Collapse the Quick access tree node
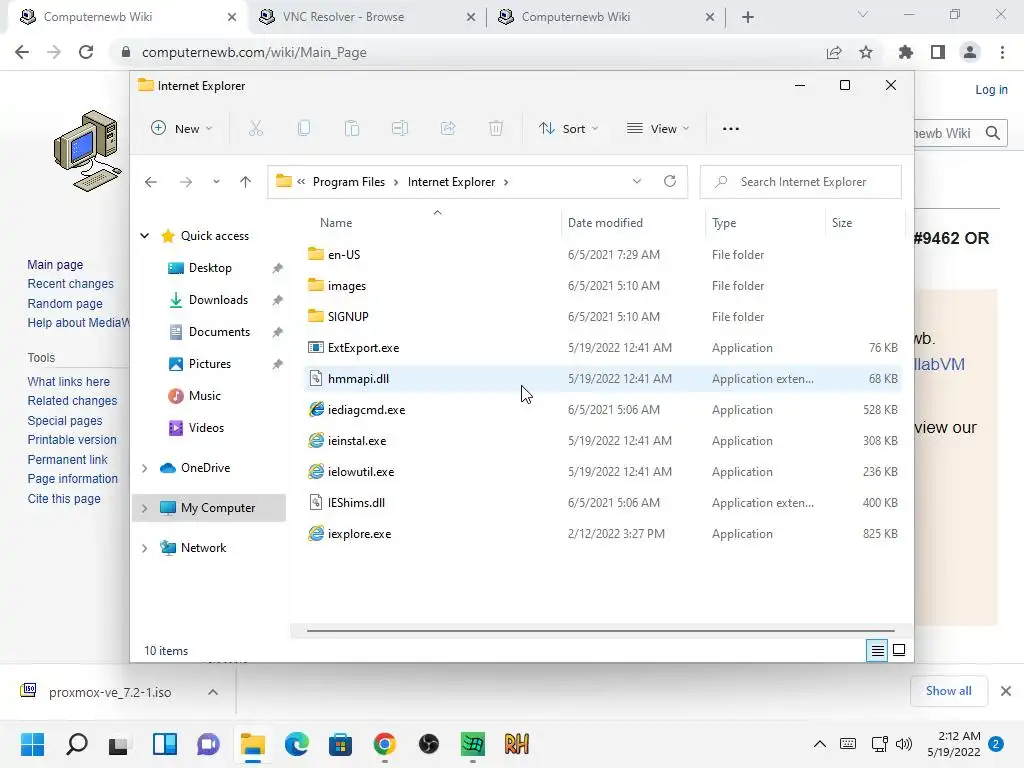 click(x=144, y=236)
